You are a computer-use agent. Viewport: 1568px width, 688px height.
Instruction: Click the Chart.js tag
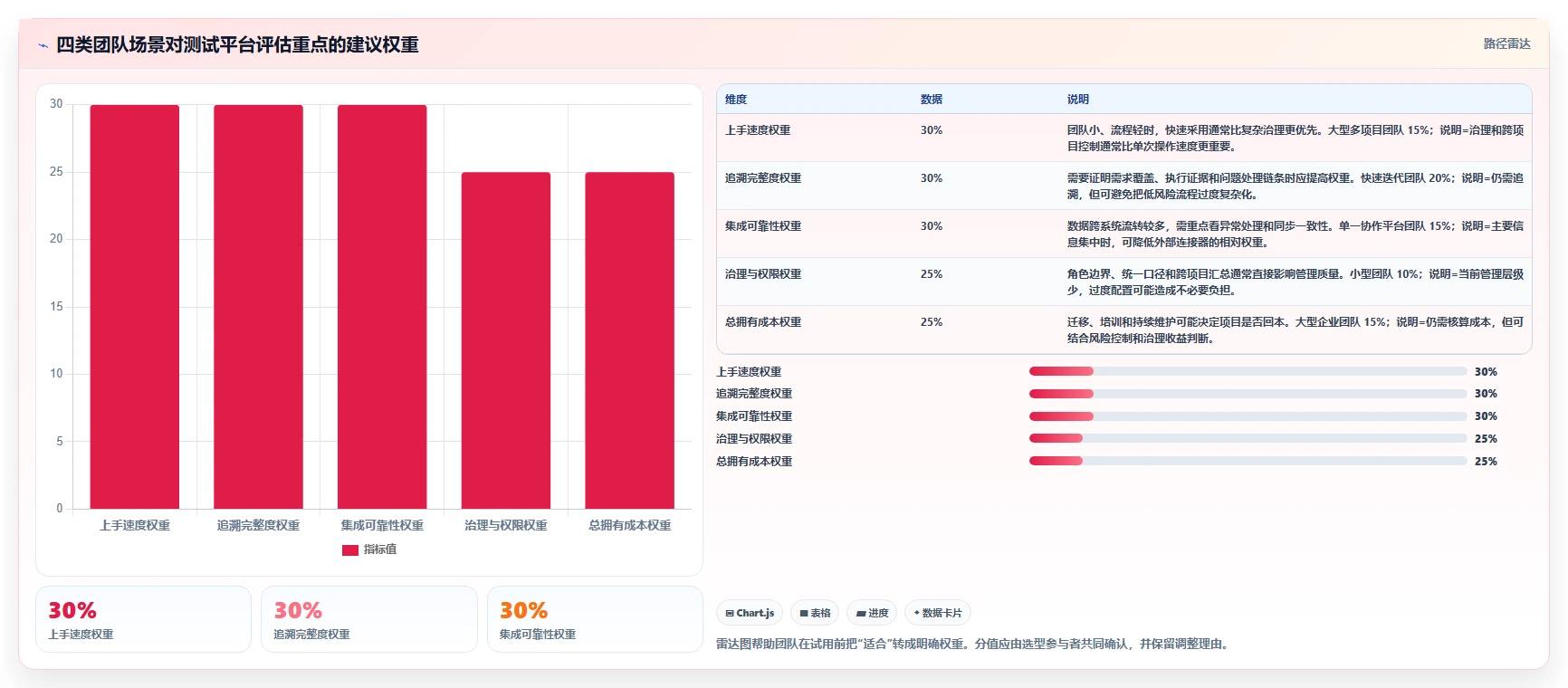[x=750, y=613]
